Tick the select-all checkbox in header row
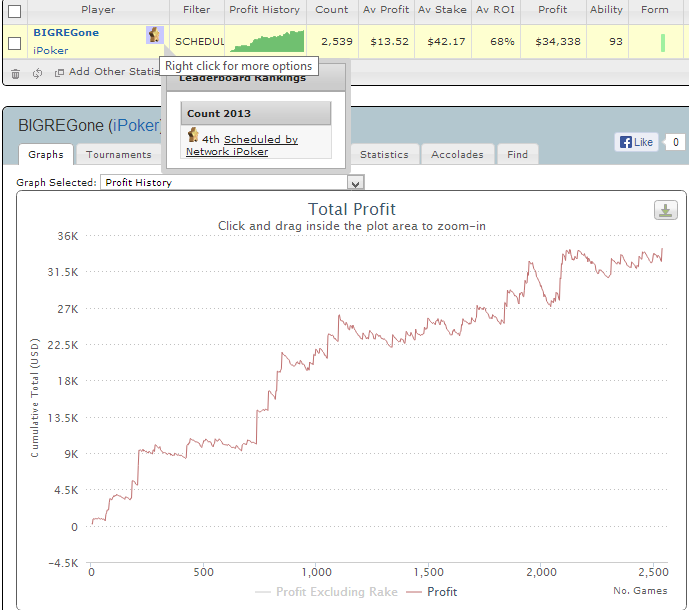The image size is (689, 610). point(15,11)
